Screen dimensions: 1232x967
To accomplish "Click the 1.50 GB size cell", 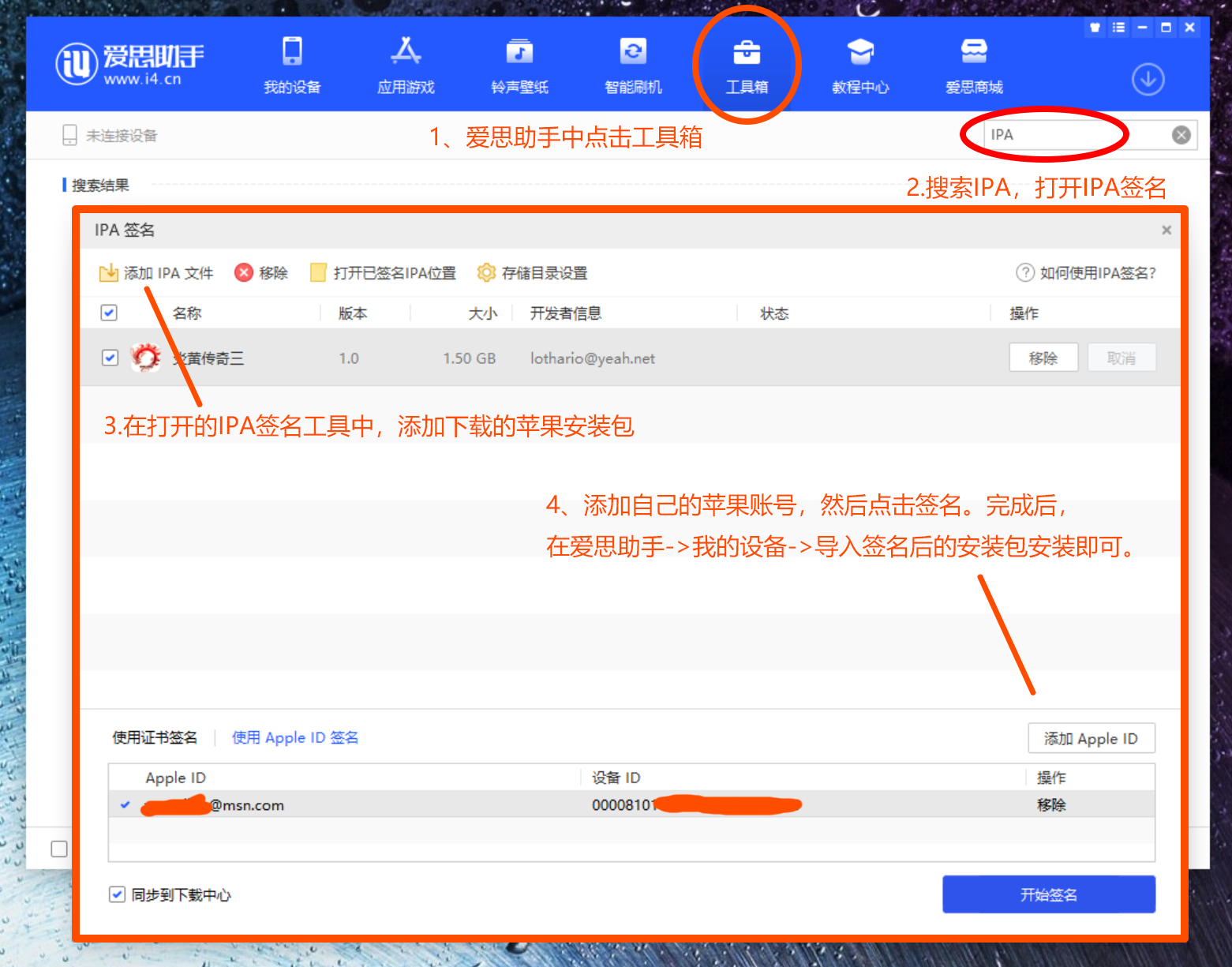I will click(470, 358).
